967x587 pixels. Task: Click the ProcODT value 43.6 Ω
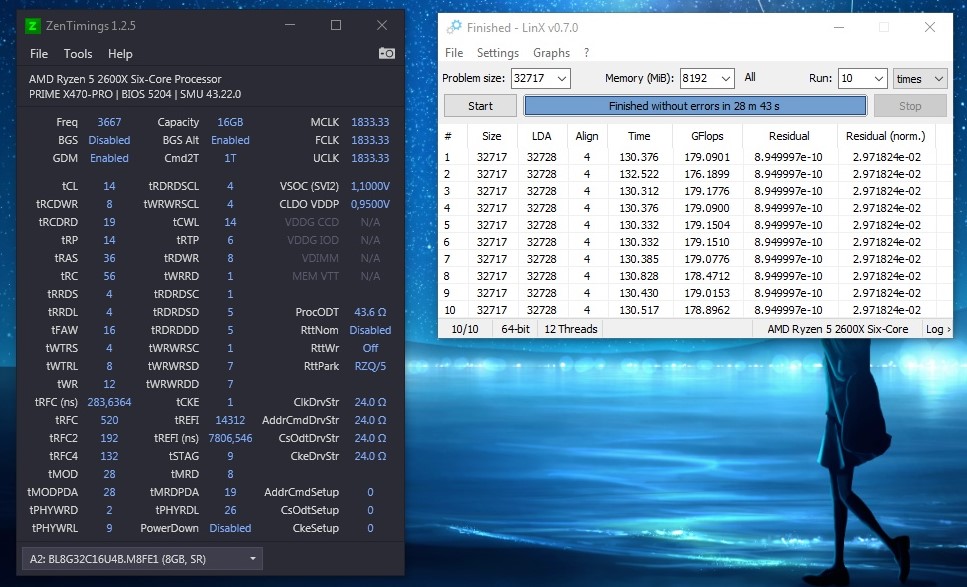tap(370, 313)
